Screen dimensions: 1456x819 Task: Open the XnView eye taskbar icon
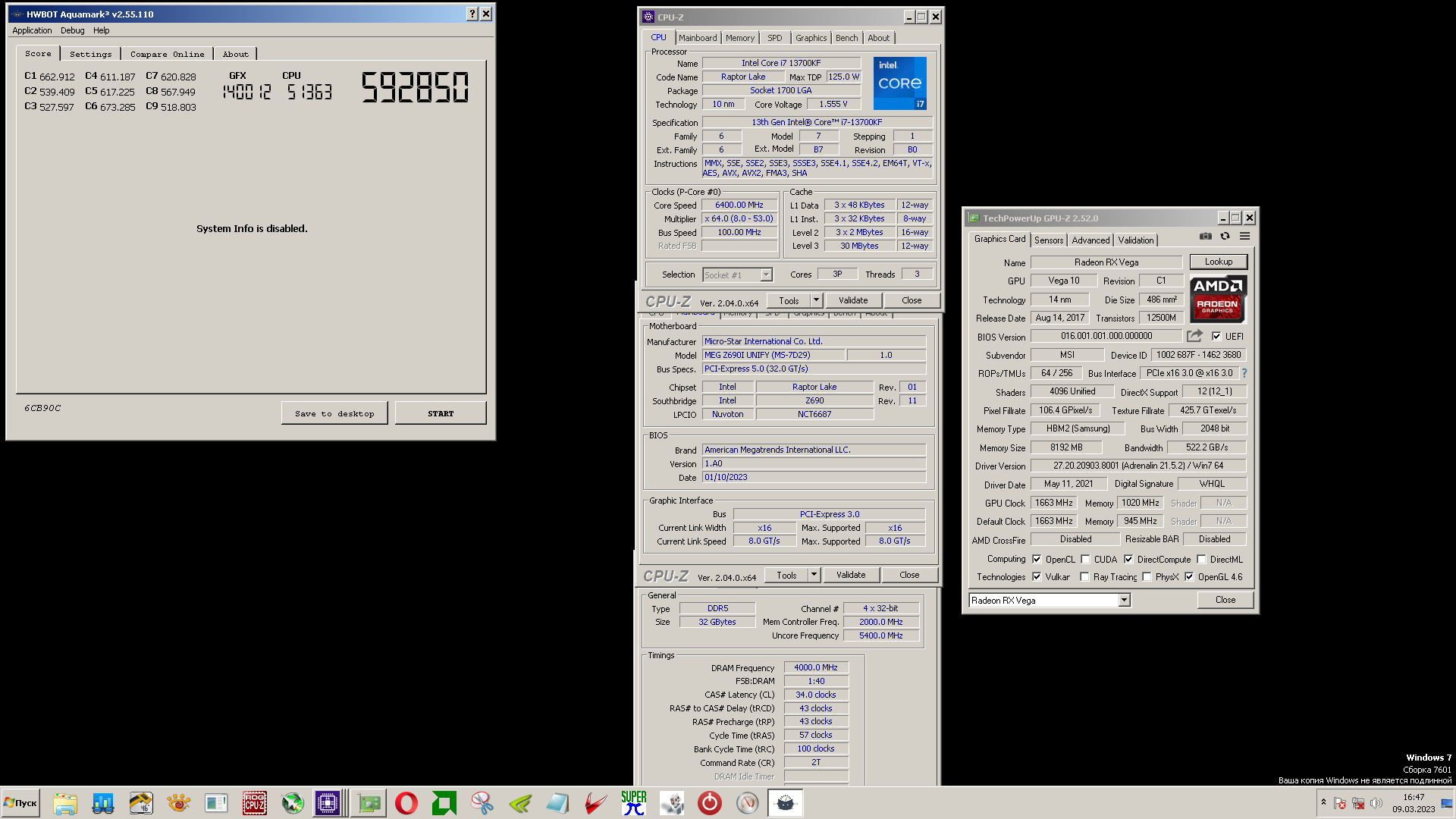(179, 803)
